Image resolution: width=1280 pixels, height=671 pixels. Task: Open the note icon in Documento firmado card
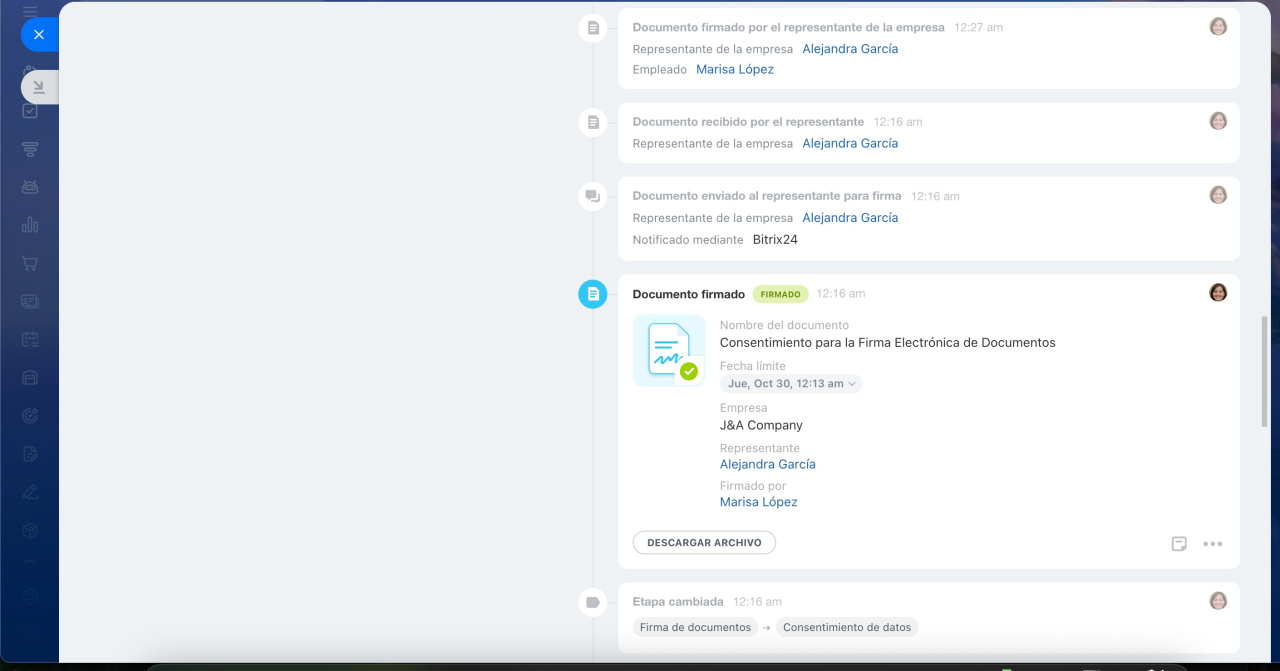(1179, 544)
